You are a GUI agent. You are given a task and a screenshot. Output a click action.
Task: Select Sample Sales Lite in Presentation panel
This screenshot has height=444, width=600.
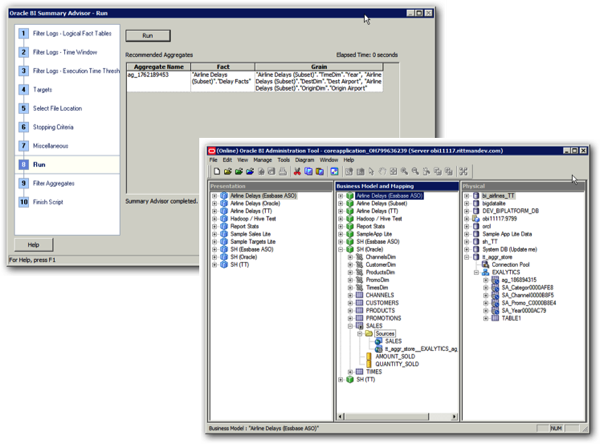(x=250, y=234)
